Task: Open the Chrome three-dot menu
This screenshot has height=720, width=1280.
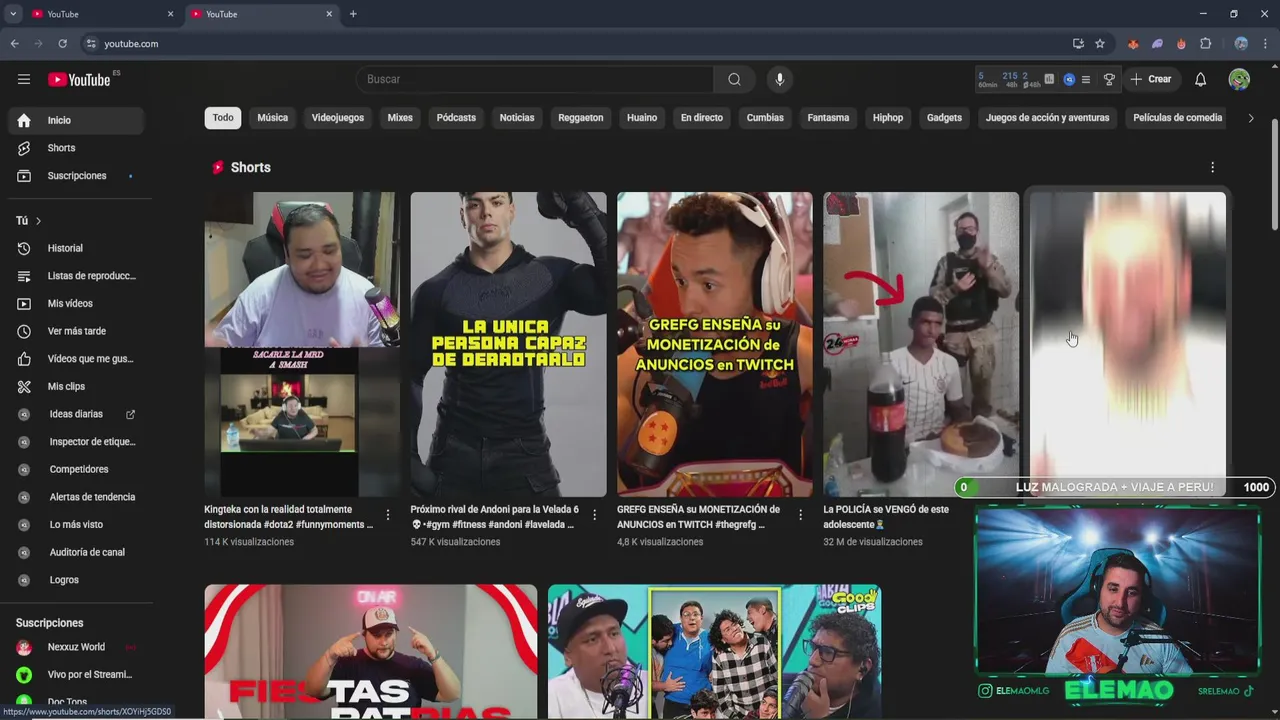Action: (x=1265, y=44)
